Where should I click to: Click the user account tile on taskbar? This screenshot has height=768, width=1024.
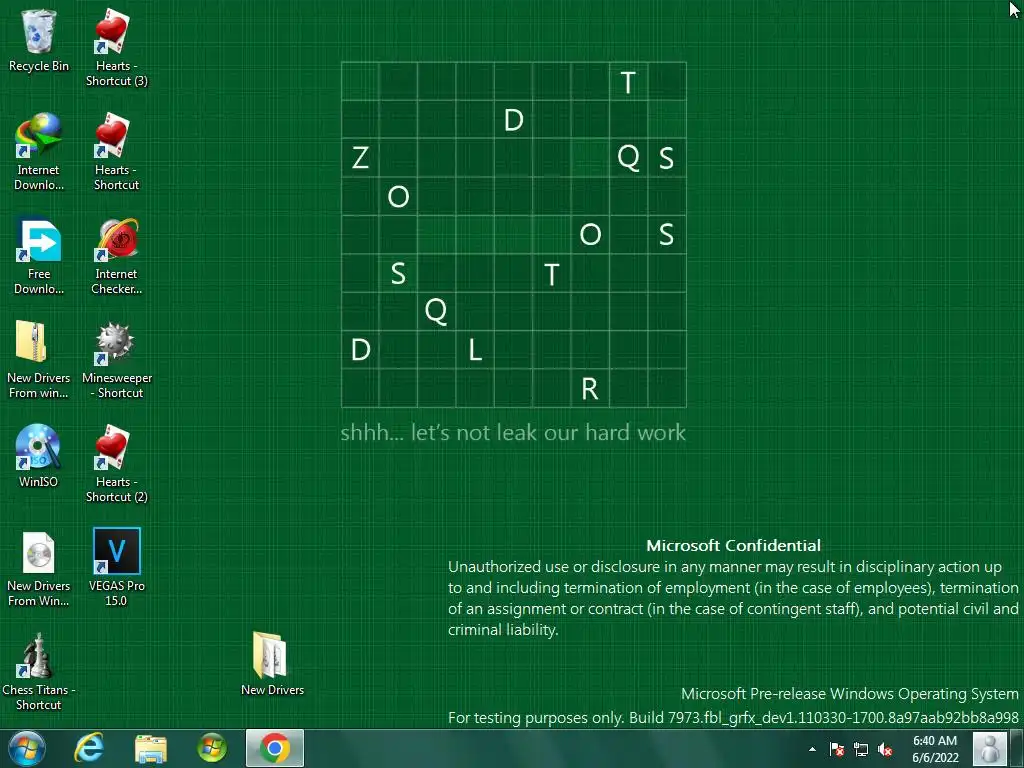[990, 748]
